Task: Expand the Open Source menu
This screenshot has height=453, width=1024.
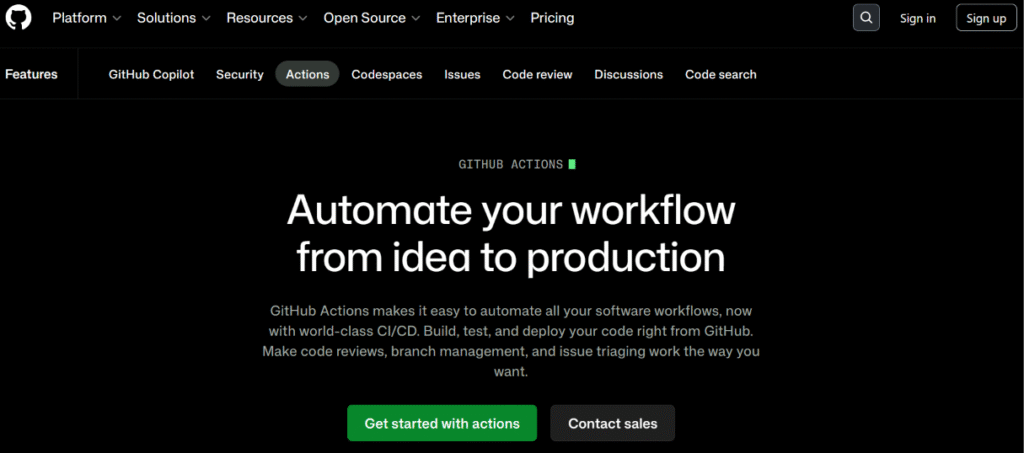Action: coord(372,18)
